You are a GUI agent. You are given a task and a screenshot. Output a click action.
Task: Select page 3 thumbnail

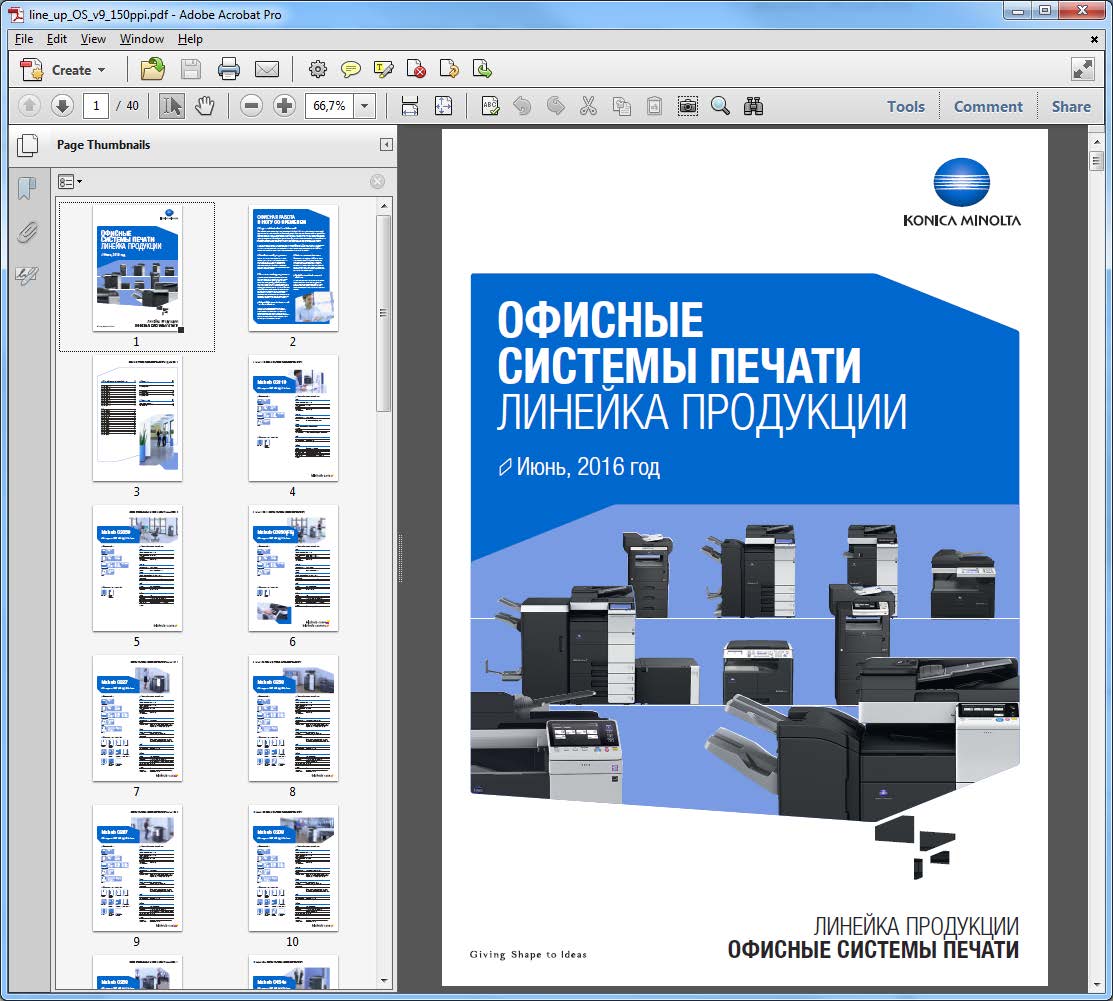137,419
